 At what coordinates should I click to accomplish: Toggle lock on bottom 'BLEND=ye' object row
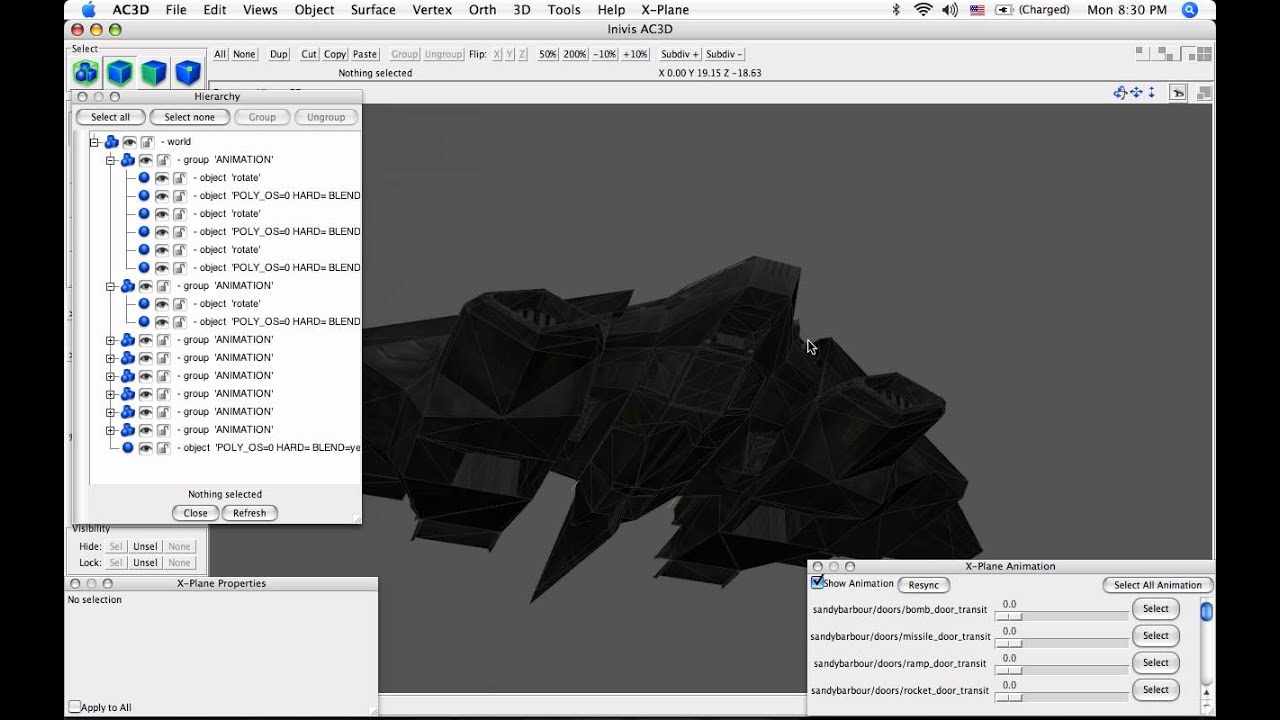coord(163,448)
